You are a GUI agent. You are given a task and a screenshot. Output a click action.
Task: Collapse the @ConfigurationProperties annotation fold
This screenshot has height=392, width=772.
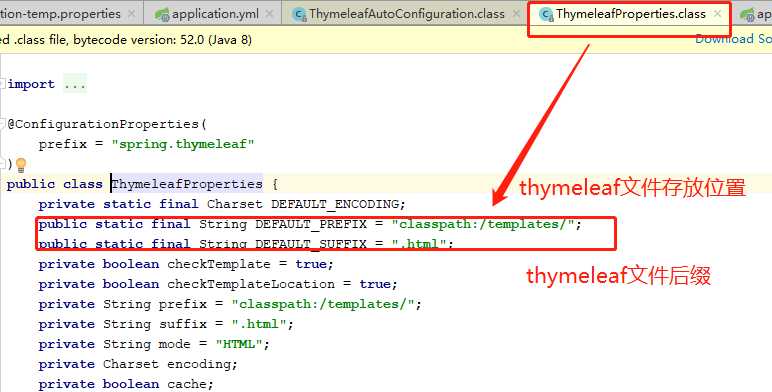pos(2,124)
